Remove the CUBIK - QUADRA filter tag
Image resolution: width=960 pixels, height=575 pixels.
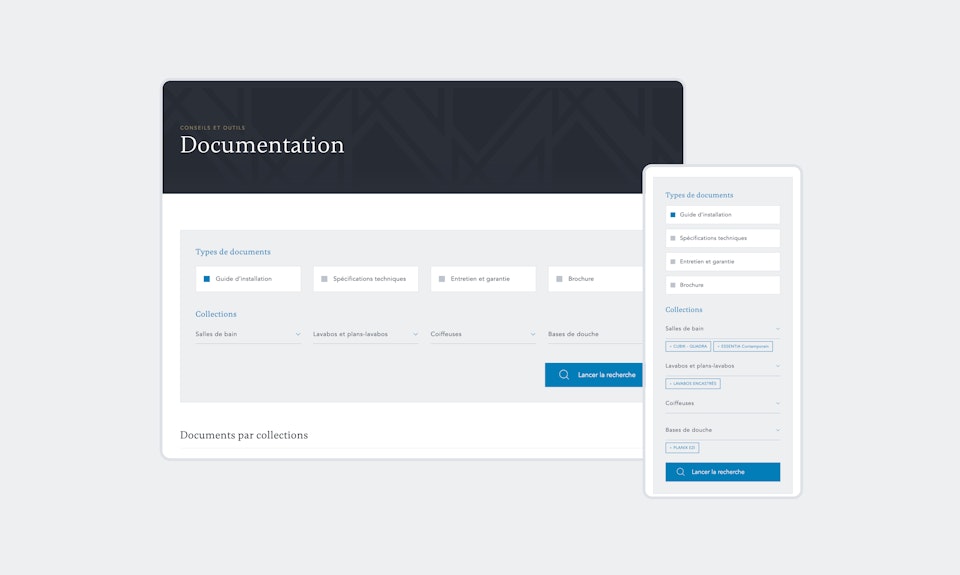tap(671, 346)
